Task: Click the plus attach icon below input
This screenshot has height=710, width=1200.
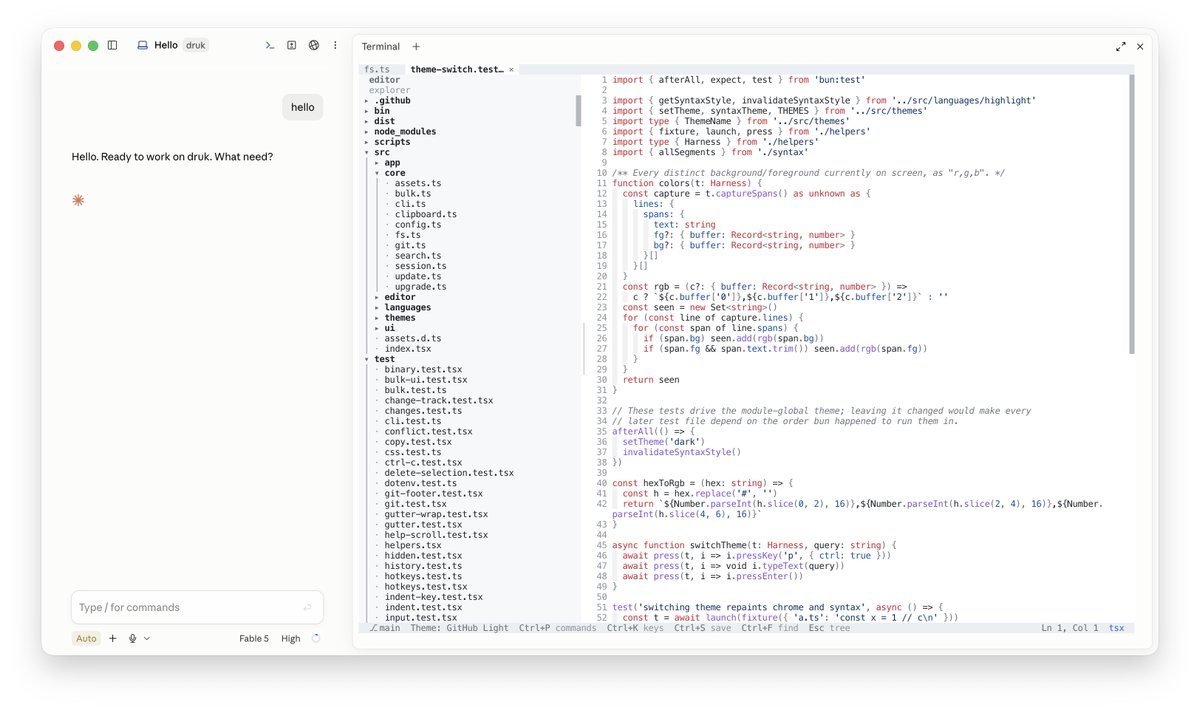Action: pyautogui.click(x=112, y=638)
